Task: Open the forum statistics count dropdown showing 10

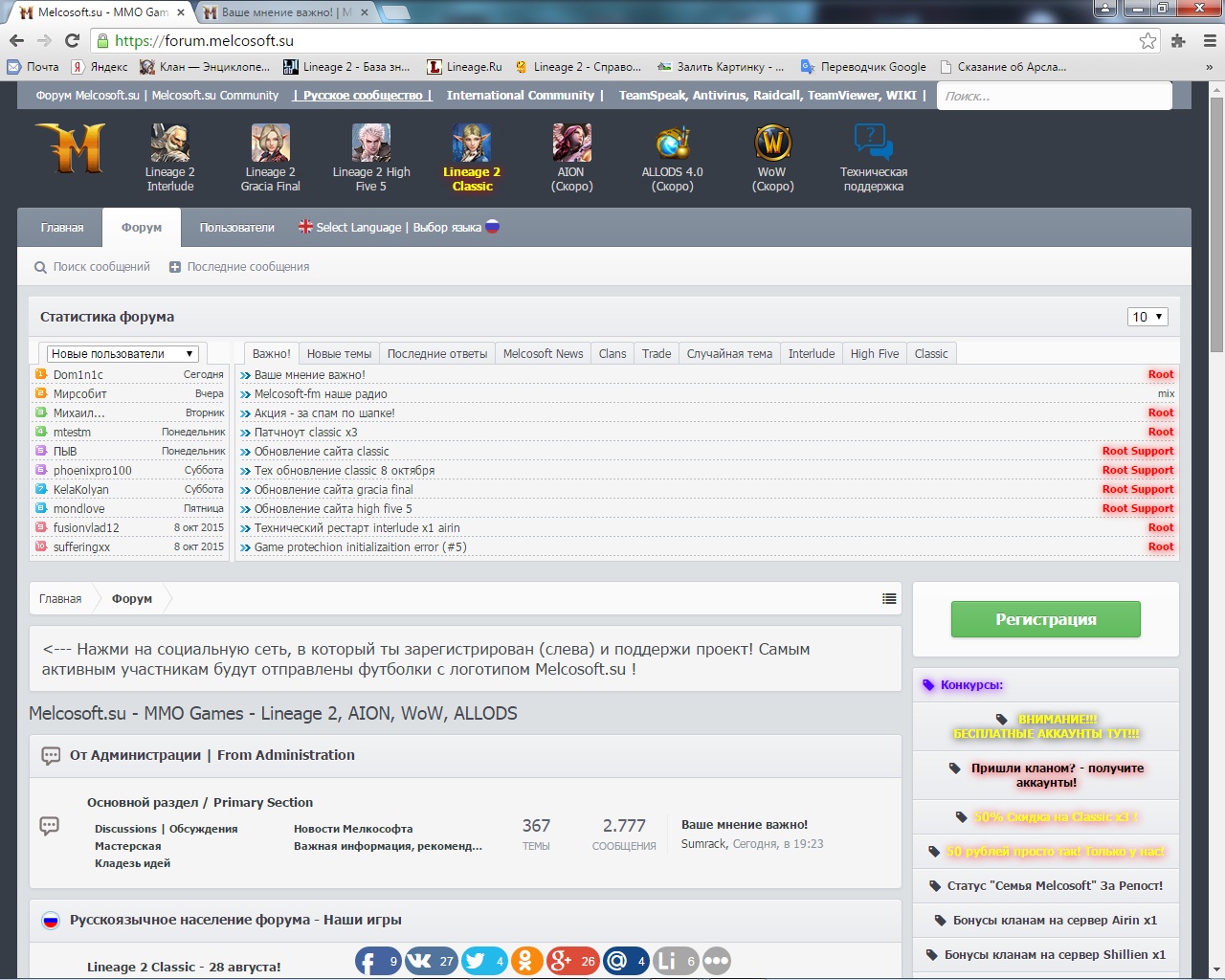Action: tap(1147, 317)
